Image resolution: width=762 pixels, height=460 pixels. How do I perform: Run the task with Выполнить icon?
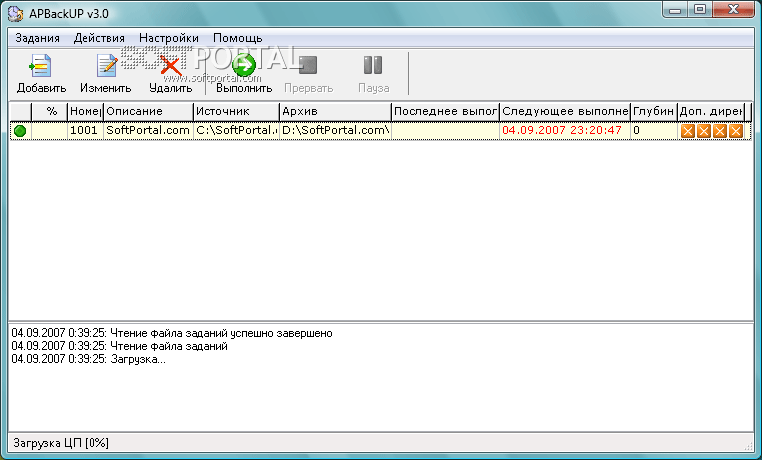(244, 67)
